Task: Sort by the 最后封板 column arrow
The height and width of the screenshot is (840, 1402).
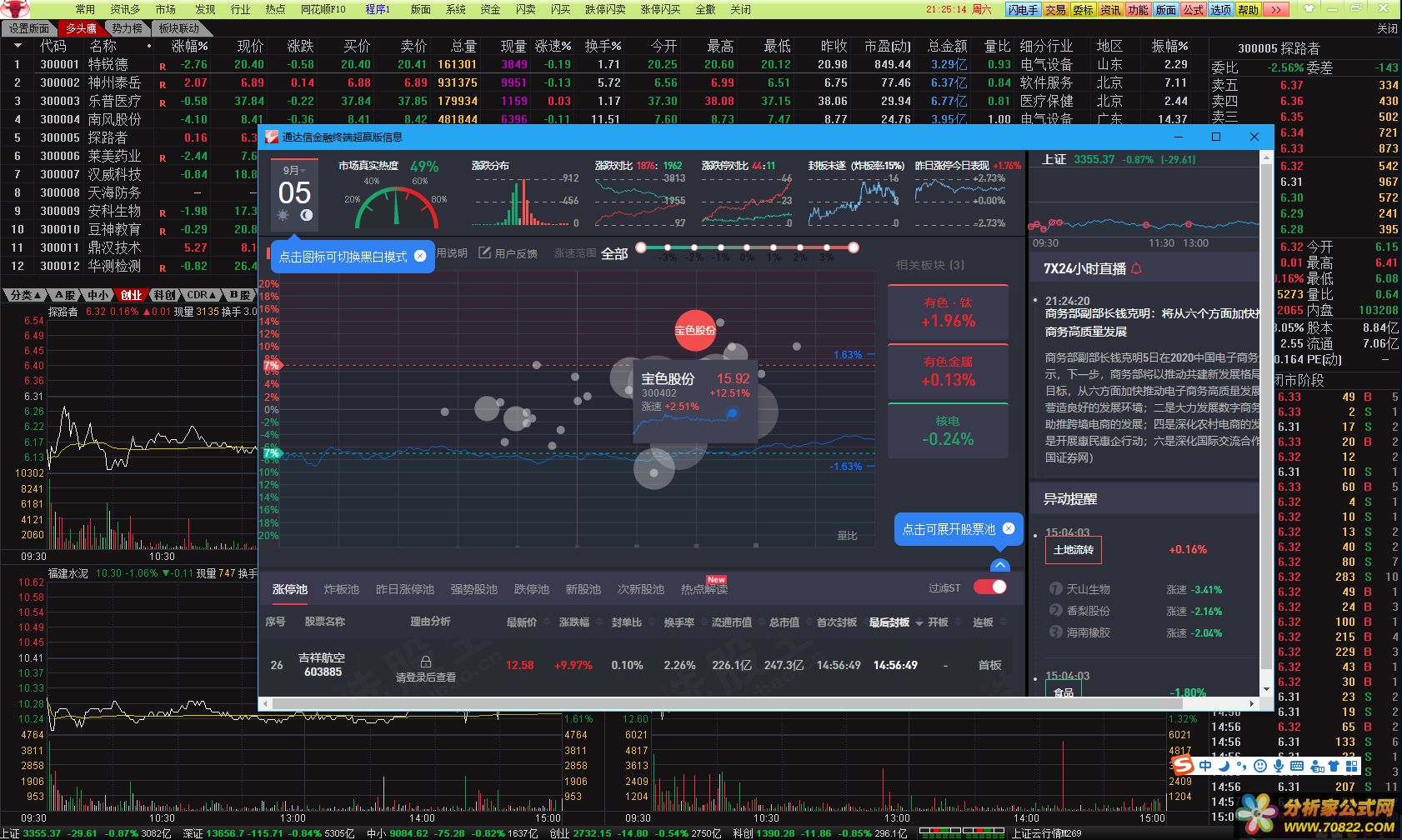Action: (919, 623)
